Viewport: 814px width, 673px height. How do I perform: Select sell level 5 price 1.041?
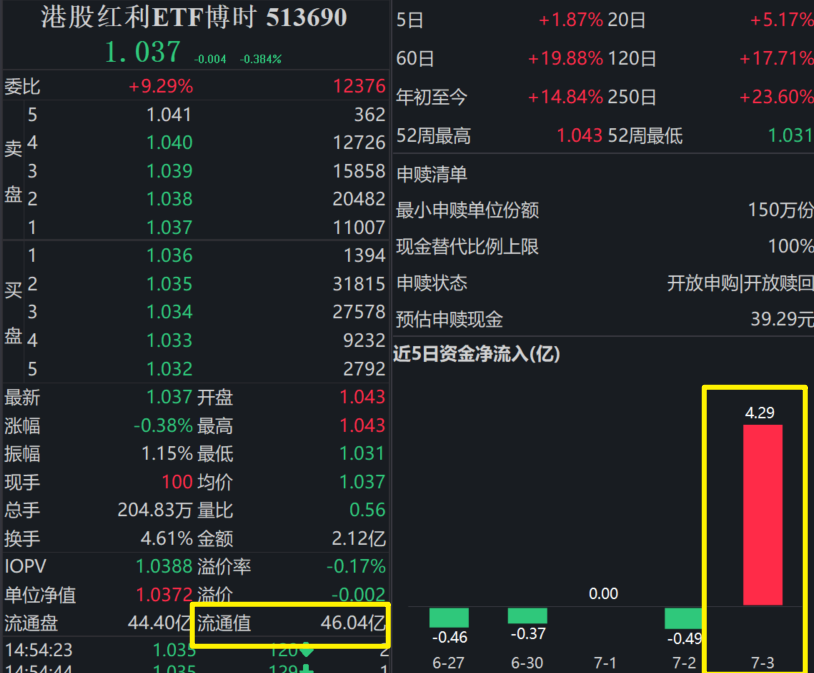coord(169,115)
